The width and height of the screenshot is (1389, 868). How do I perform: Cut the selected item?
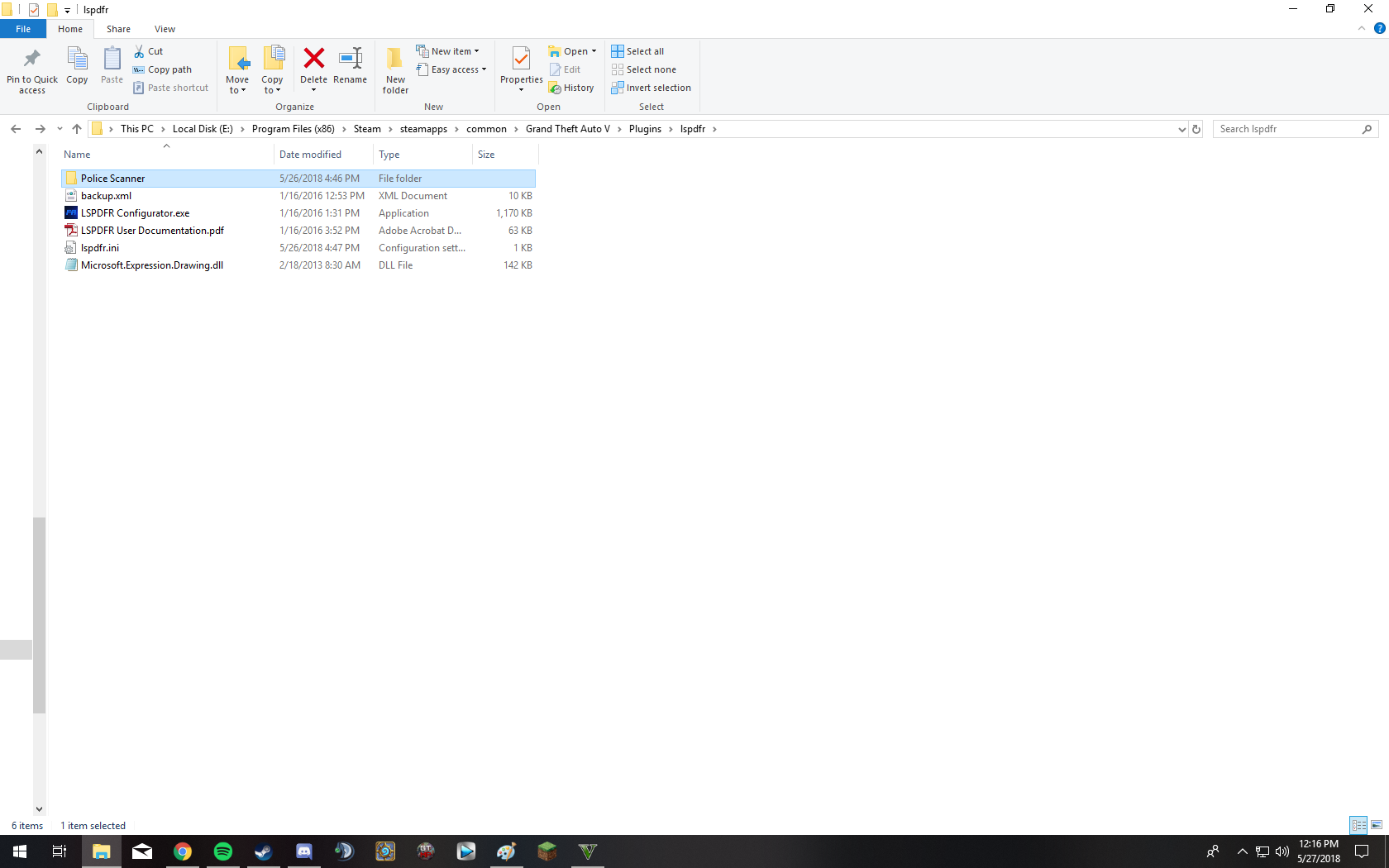click(149, 51)
